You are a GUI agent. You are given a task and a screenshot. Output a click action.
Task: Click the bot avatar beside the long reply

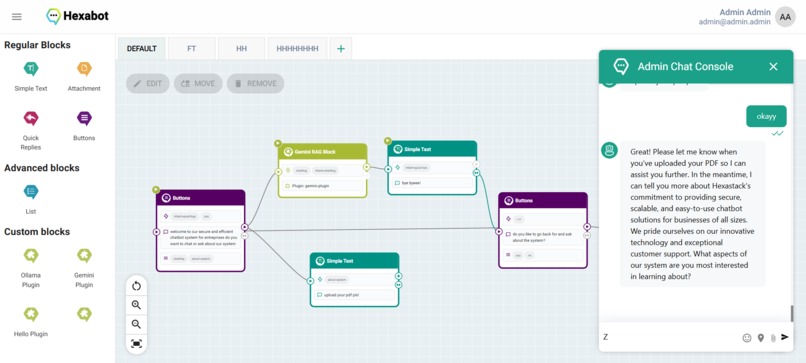tap(610, 151)
